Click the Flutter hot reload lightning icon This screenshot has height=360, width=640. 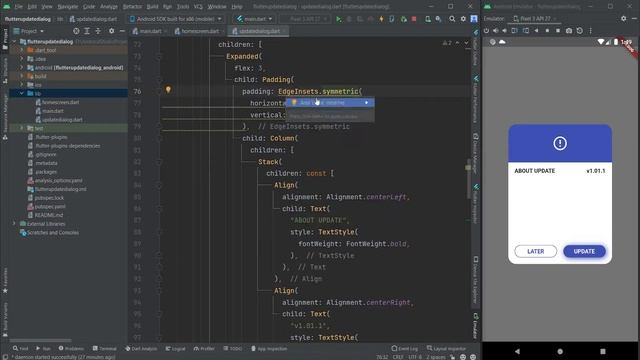381,19
